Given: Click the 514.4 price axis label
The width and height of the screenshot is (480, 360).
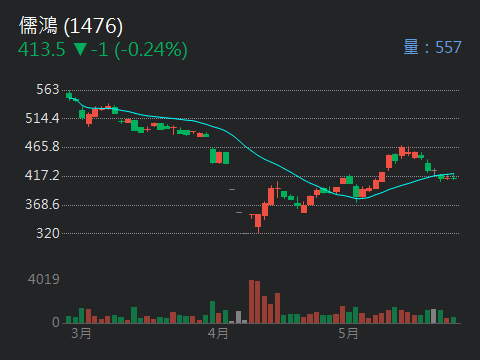Looking at the screenshot, I should click(x=42, y=118).
